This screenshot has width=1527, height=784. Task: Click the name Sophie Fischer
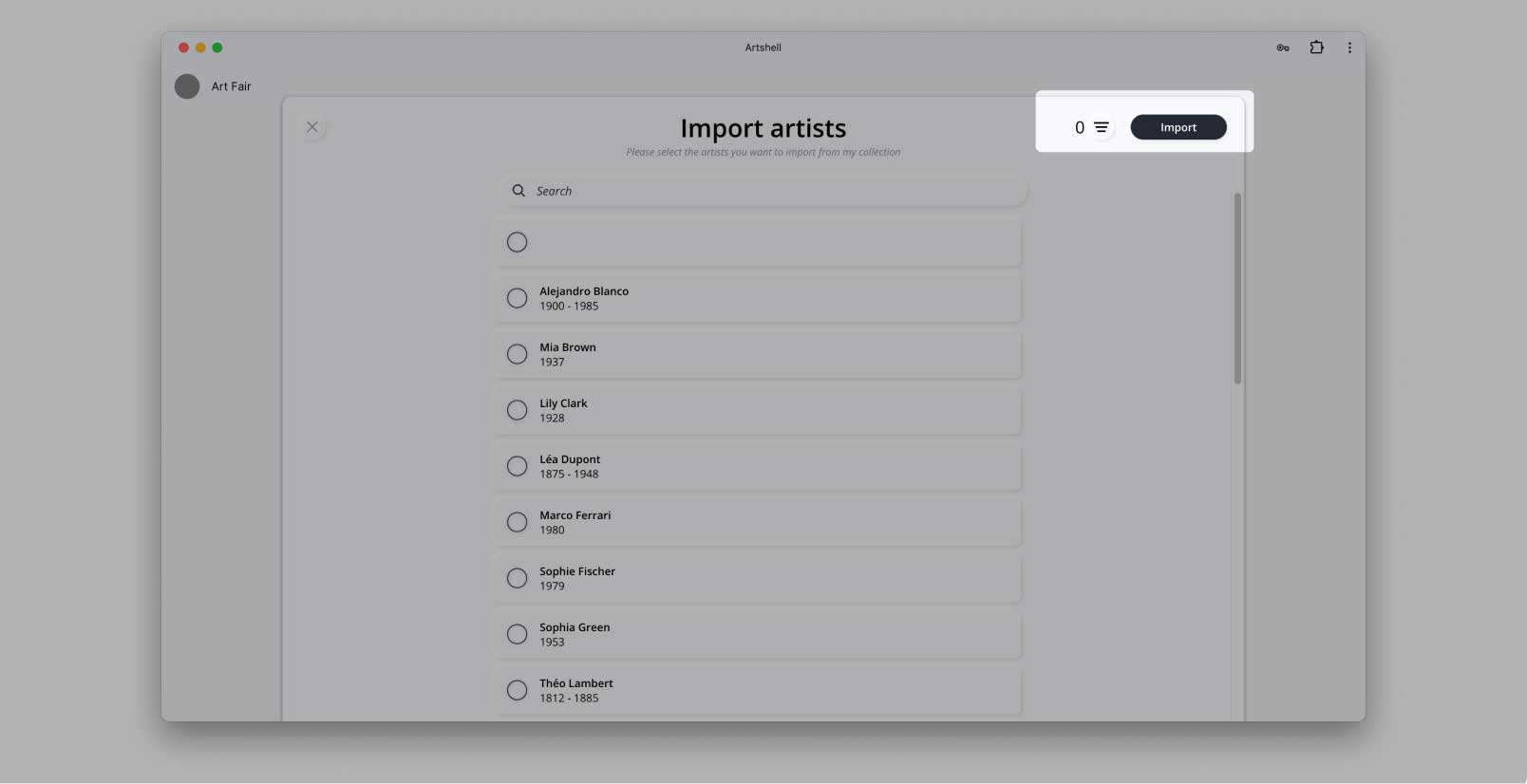coord(577,571)
